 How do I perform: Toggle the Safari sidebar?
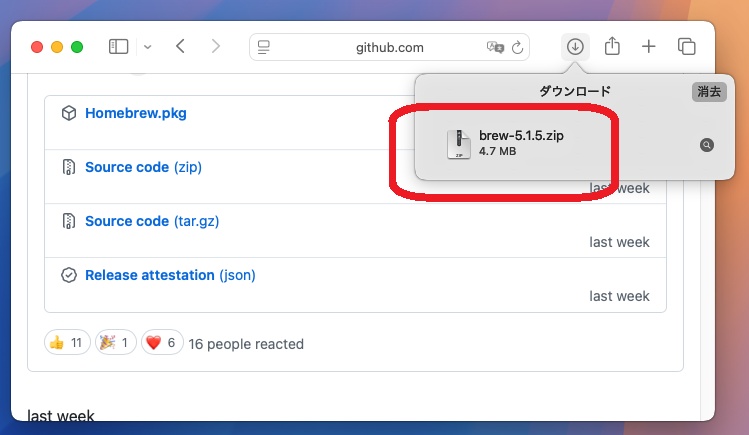(118, 47)
